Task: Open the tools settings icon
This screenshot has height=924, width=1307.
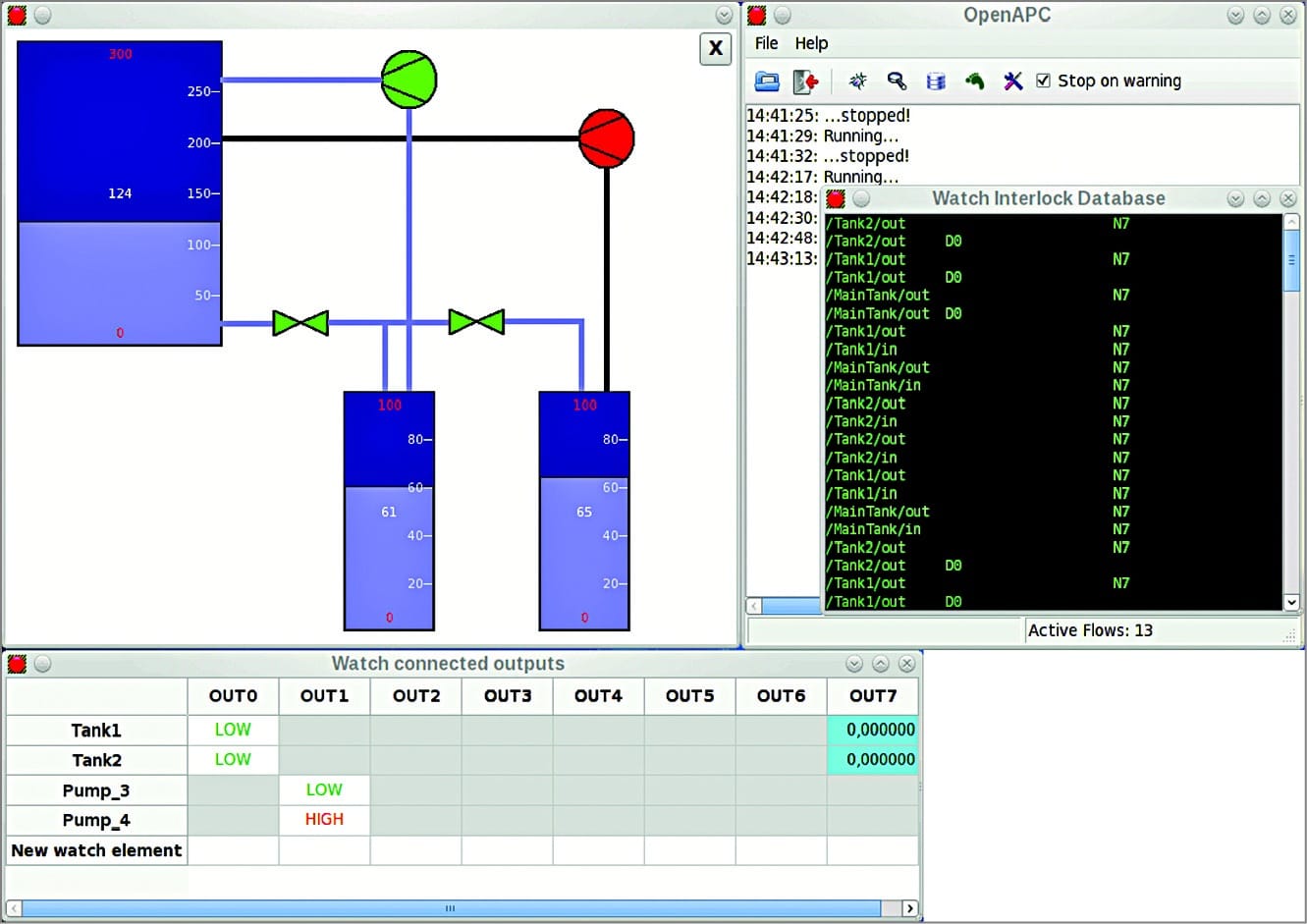Action: (1012, 81)
